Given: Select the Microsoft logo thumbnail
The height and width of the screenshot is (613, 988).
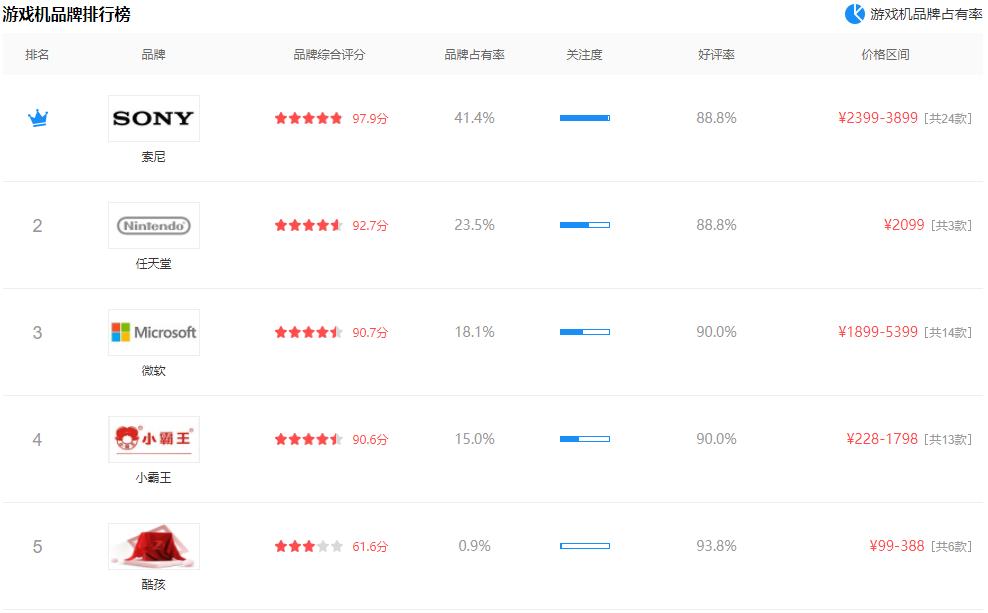Looking at the screenshot, I should pyautogui.click(x=153, y=332).
